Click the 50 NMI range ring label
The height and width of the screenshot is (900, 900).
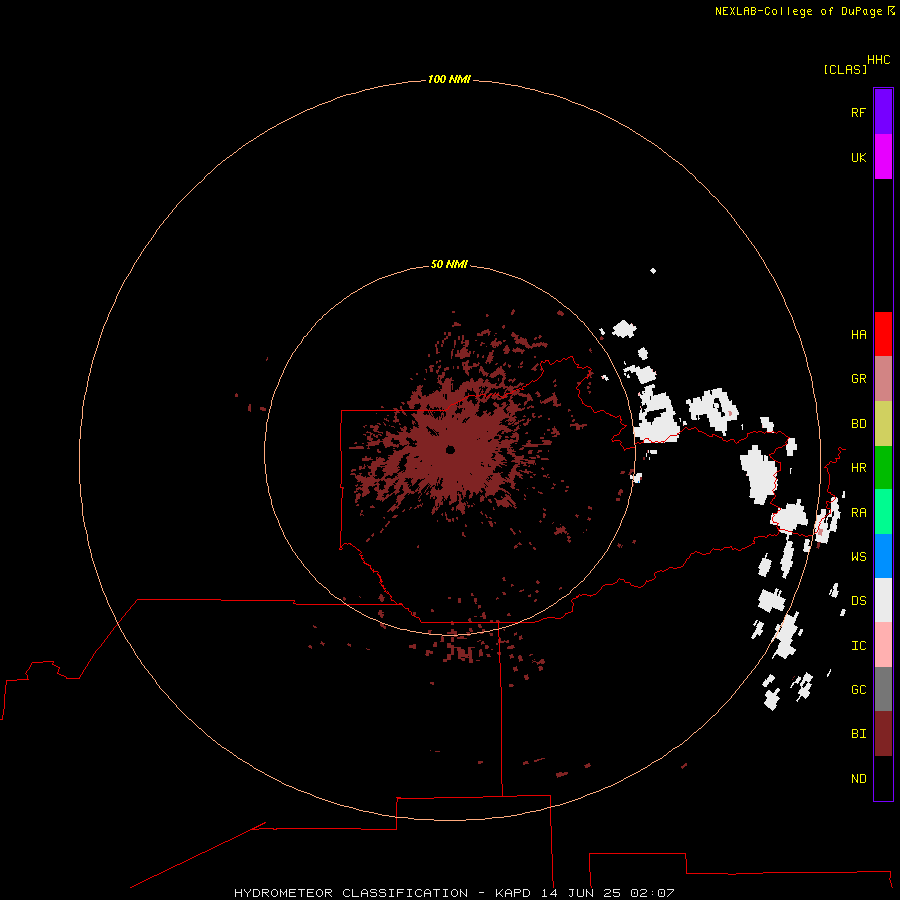pyautogui.click(x=449, y=264)
